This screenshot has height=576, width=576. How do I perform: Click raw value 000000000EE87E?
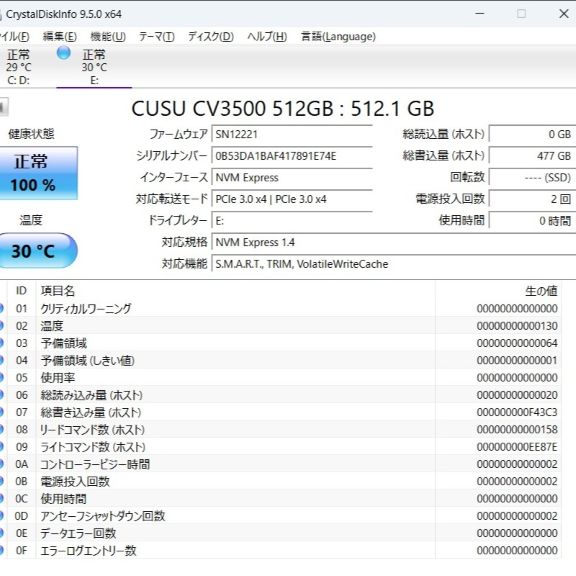click(517, 447)
